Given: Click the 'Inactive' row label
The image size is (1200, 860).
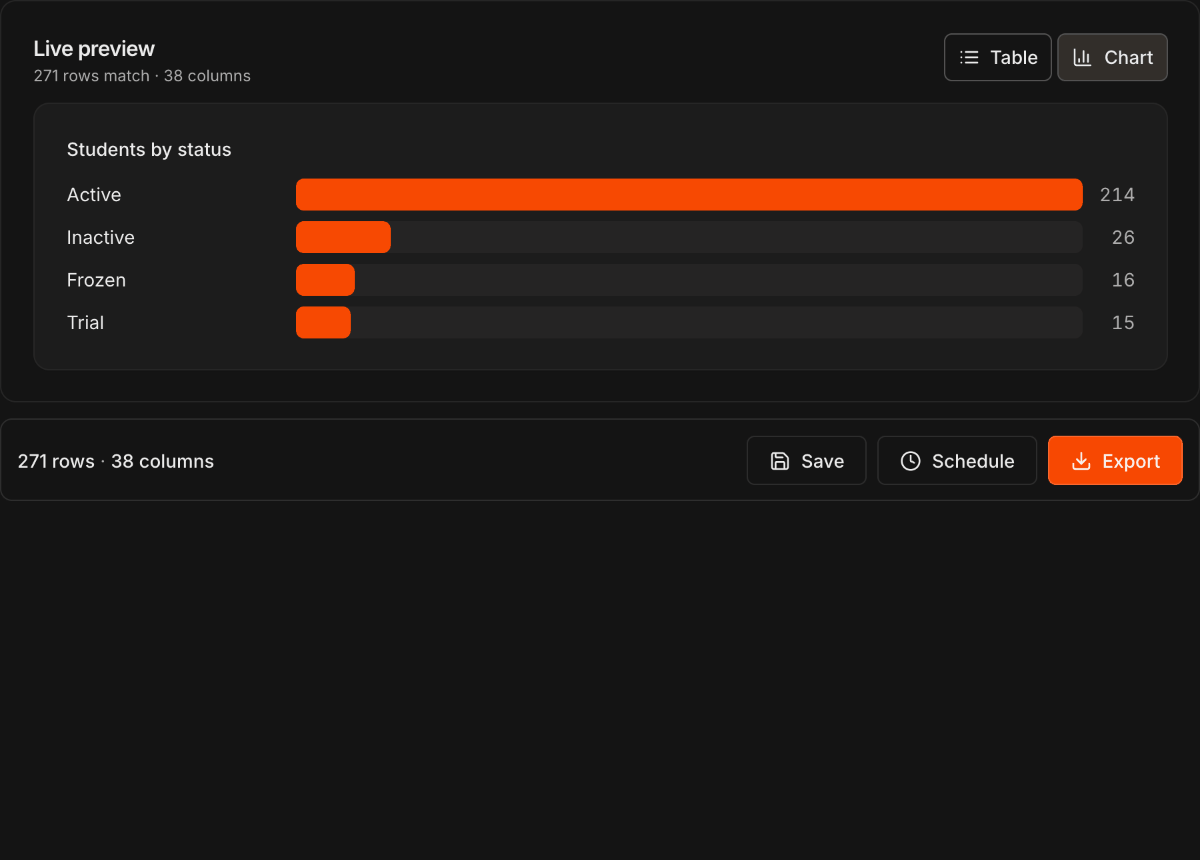Looking at the screenshot, I should click(x=101, y=237).
